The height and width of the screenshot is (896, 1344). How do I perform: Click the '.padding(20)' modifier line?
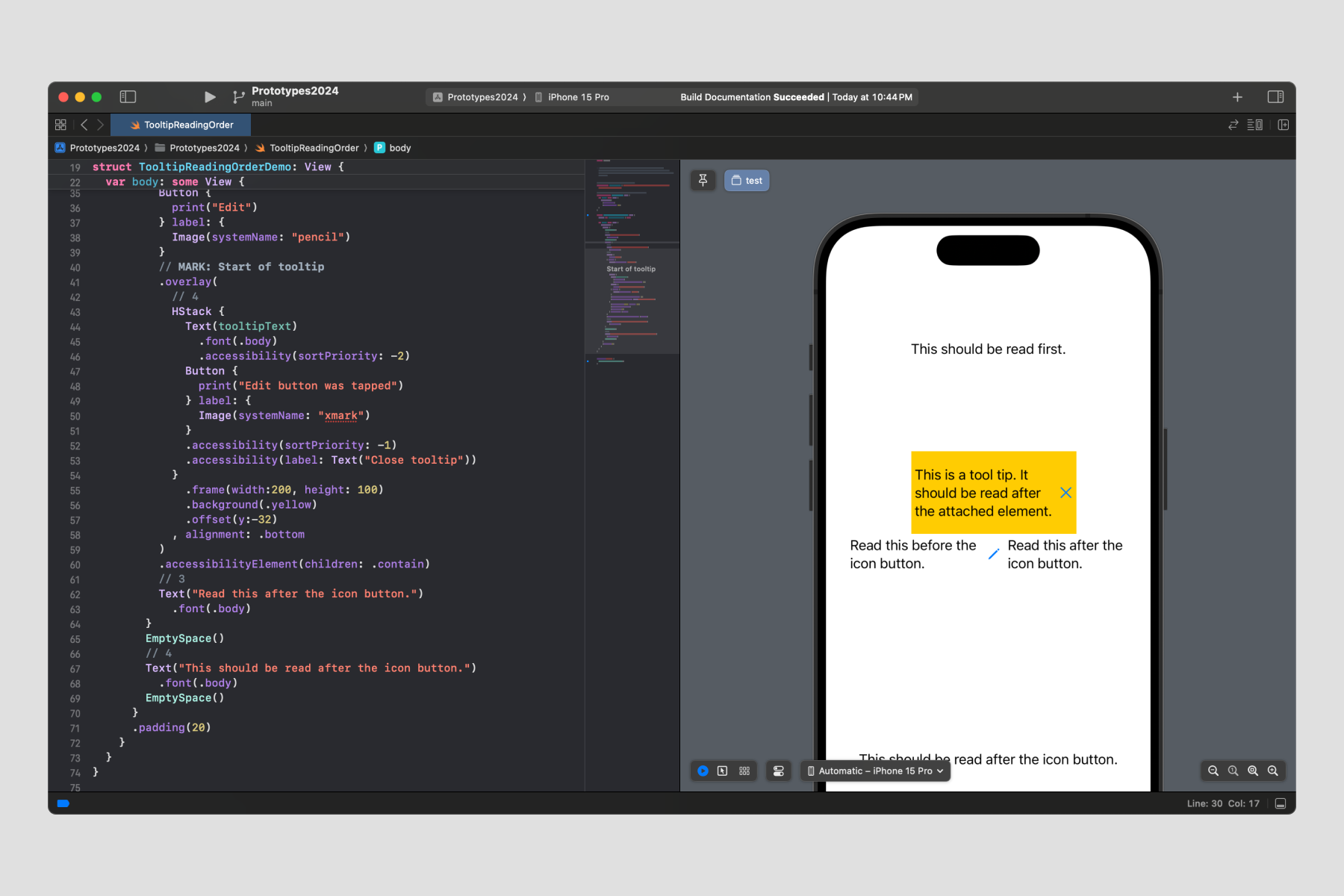172,727
